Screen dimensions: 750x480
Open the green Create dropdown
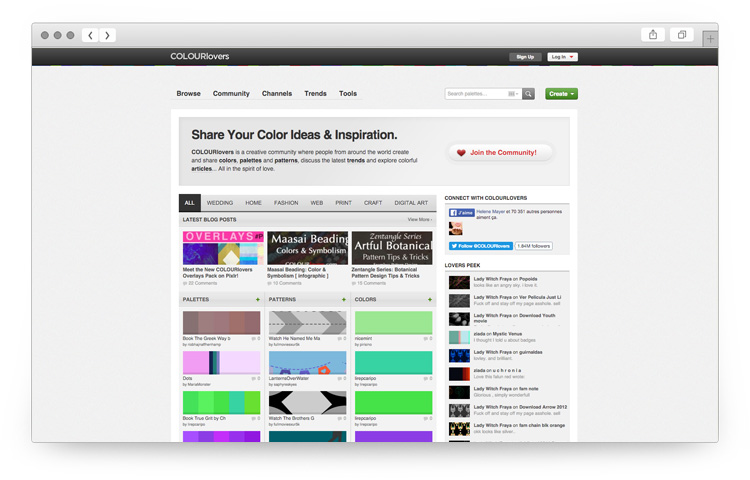[x=562, y=94]
